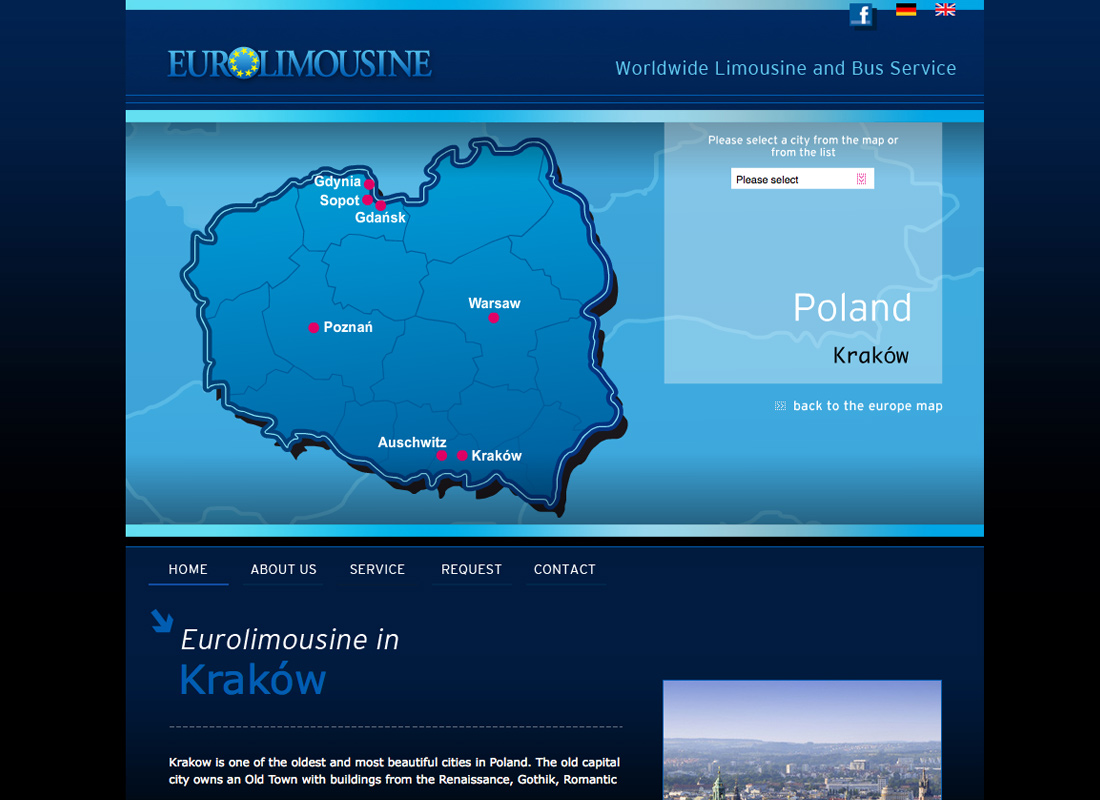
Task: Click the Warsaw city label
Action: [x=495, y=303]
